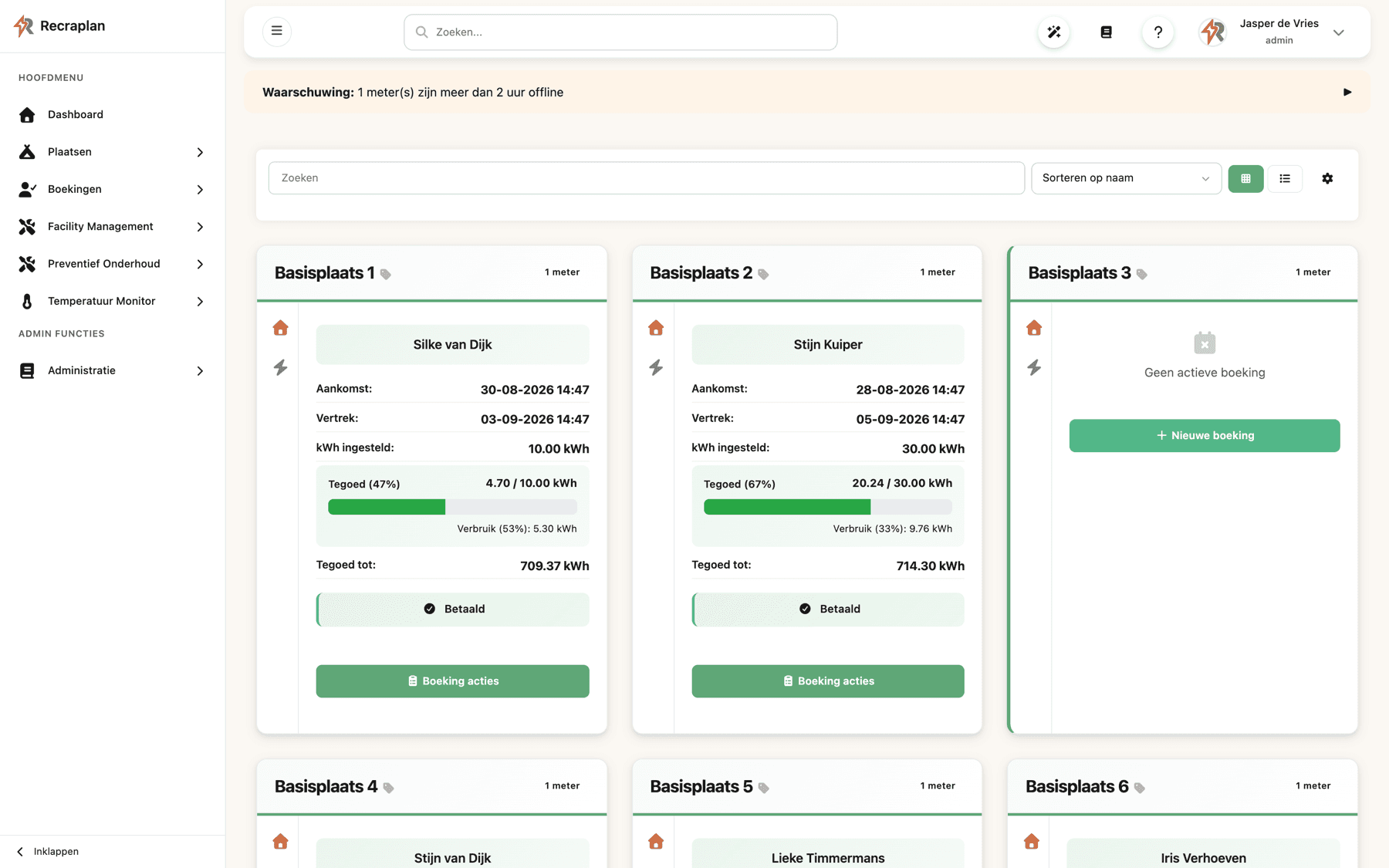Click the lightning bolt icon in Basisplaats 2
1389x868 pixels.
tap(656, 367)
